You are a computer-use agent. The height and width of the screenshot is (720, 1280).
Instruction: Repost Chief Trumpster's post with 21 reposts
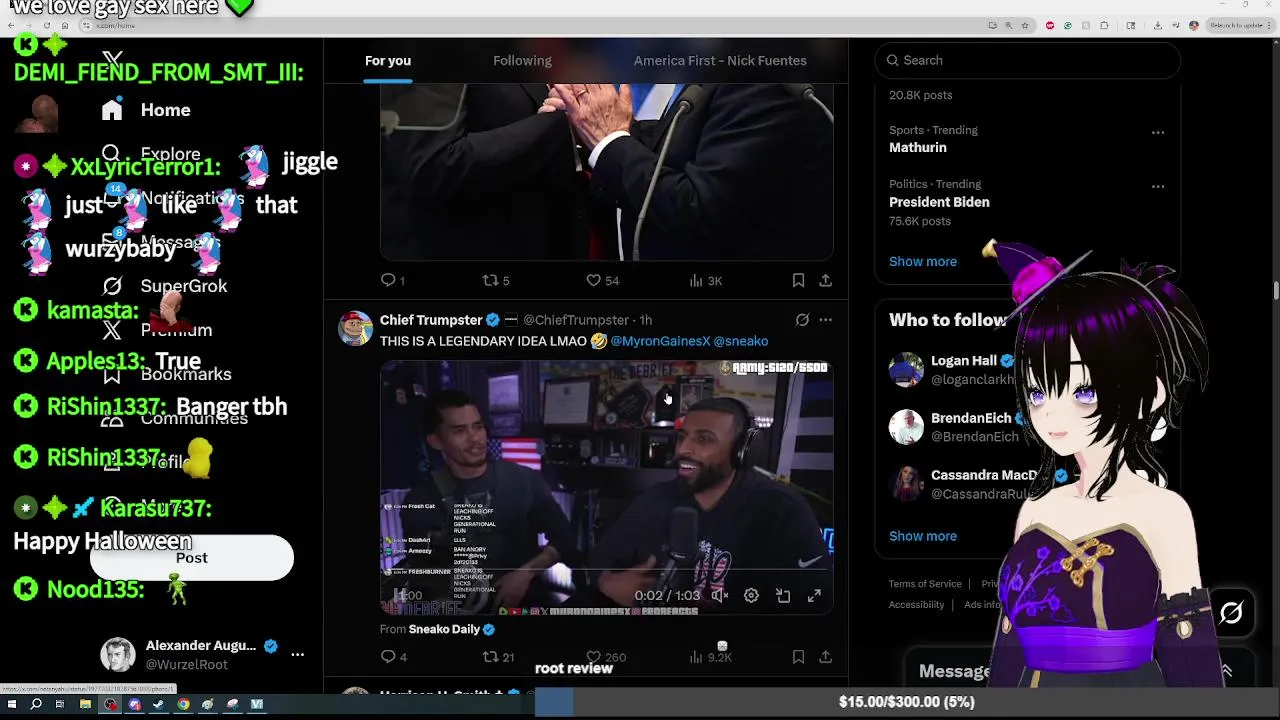[498, 657]
